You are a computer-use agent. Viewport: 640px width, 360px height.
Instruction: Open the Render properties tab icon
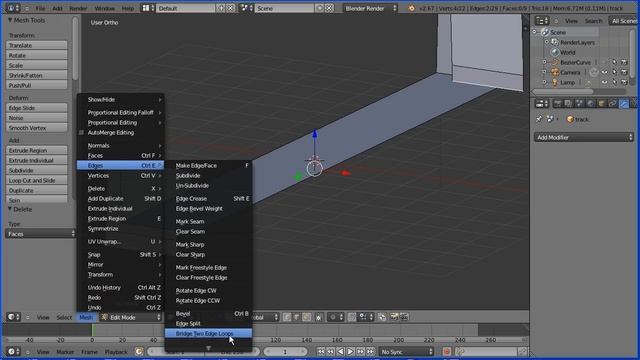[x=558, y=104]
